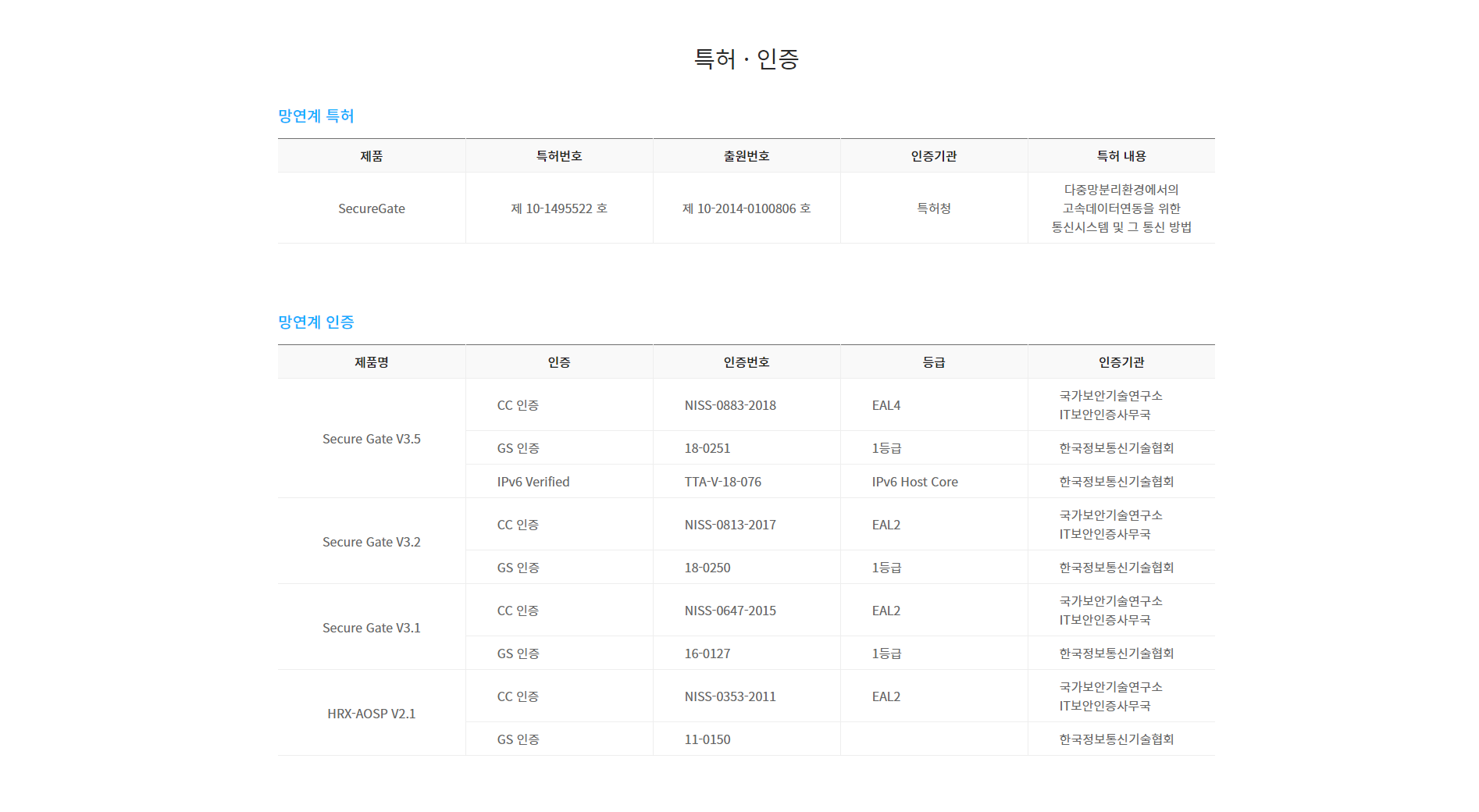Click certification number NISS-0647-2015
This screenshot has height=812, width=1479.
pyautogui.click(x=730, y=611)
